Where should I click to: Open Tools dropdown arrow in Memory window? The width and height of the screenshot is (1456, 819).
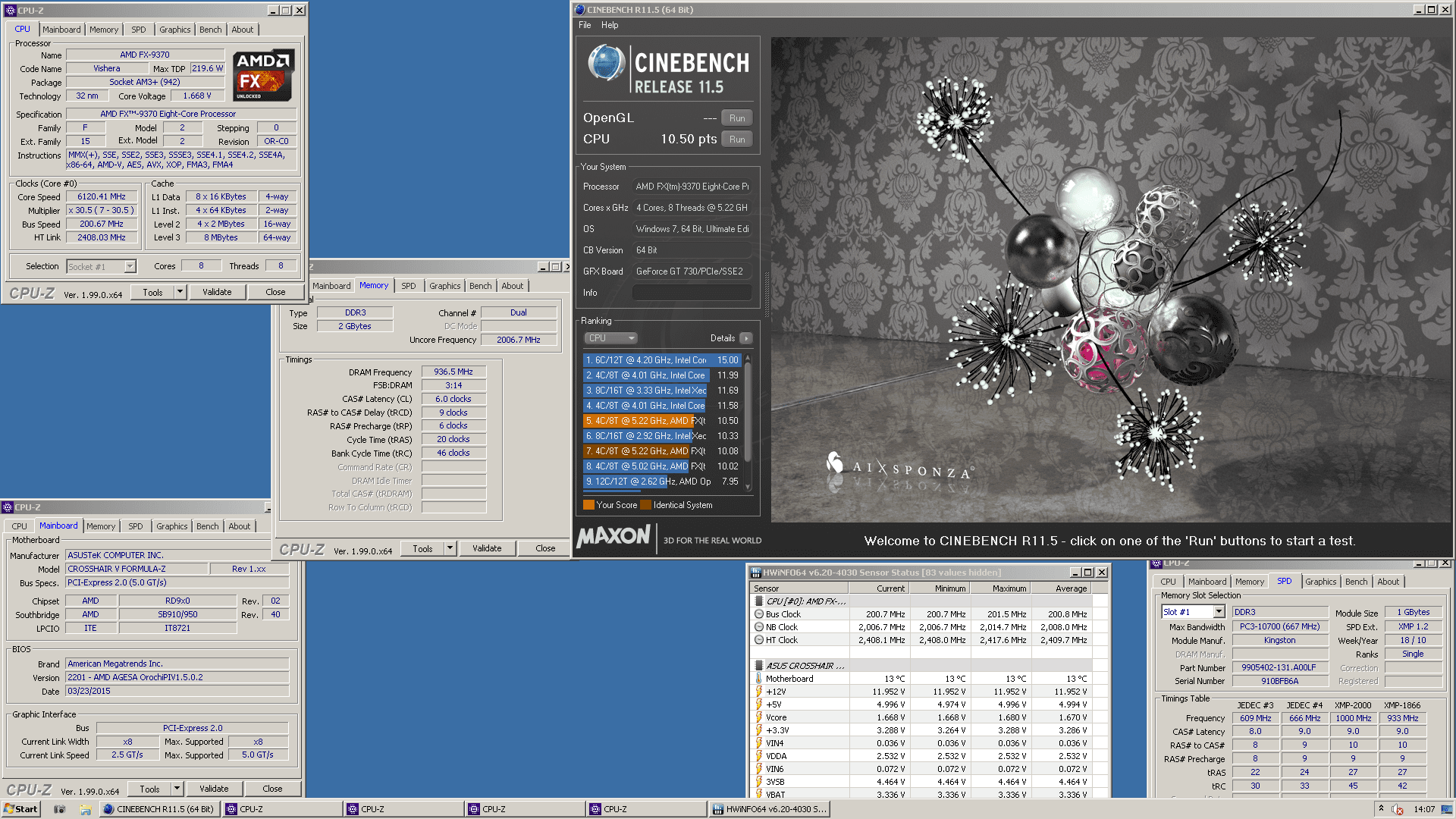450,548
